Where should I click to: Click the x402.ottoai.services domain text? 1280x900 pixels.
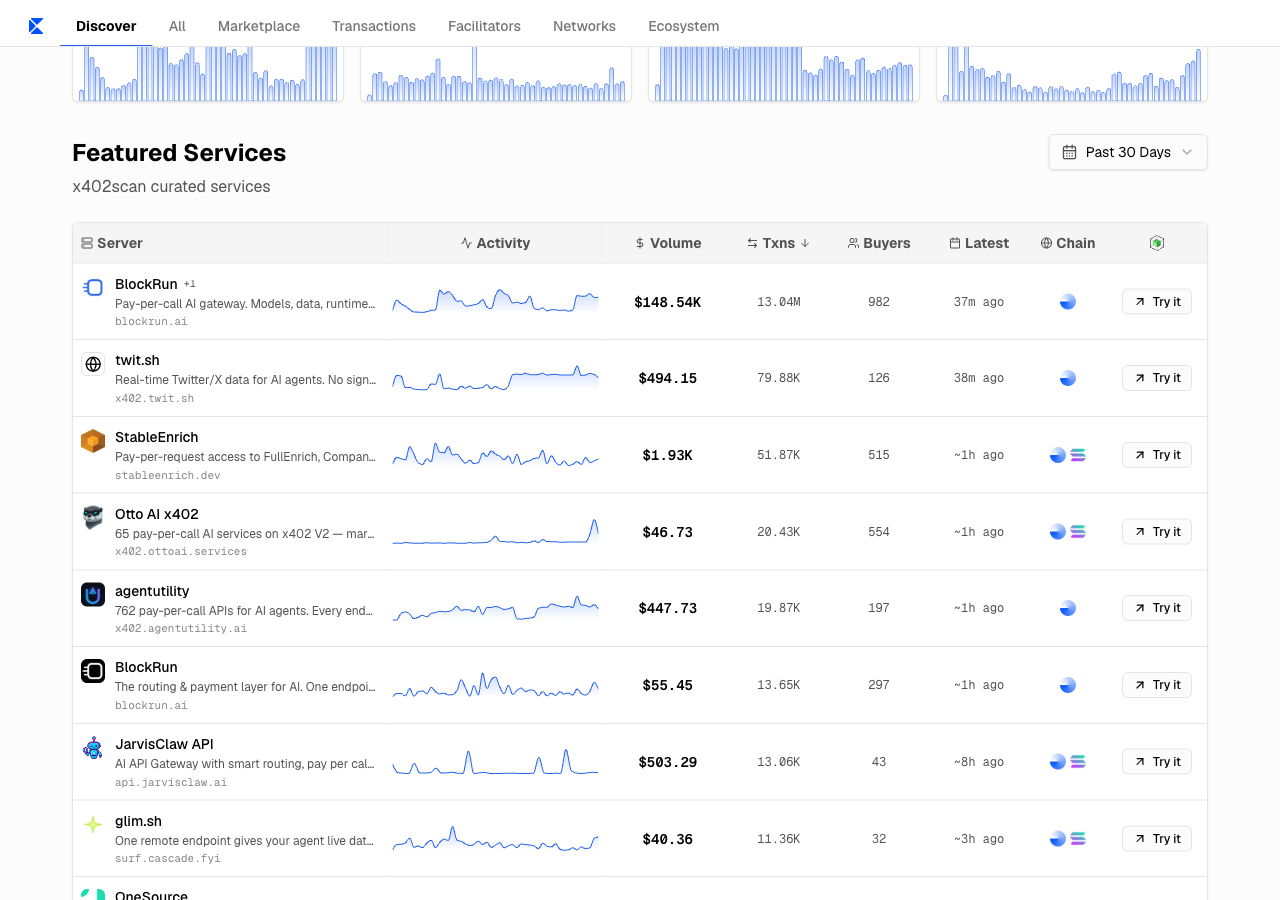[x=181, y=551]
